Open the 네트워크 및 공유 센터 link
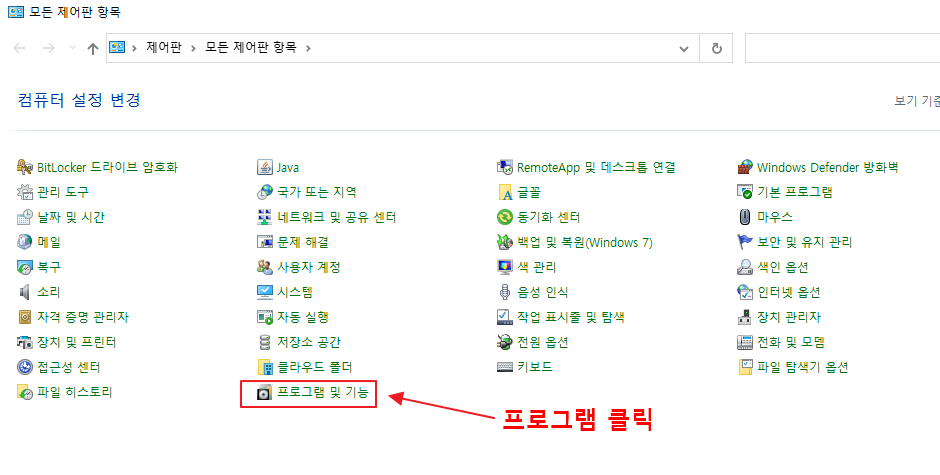940x475 pixels. click(336, 217)
